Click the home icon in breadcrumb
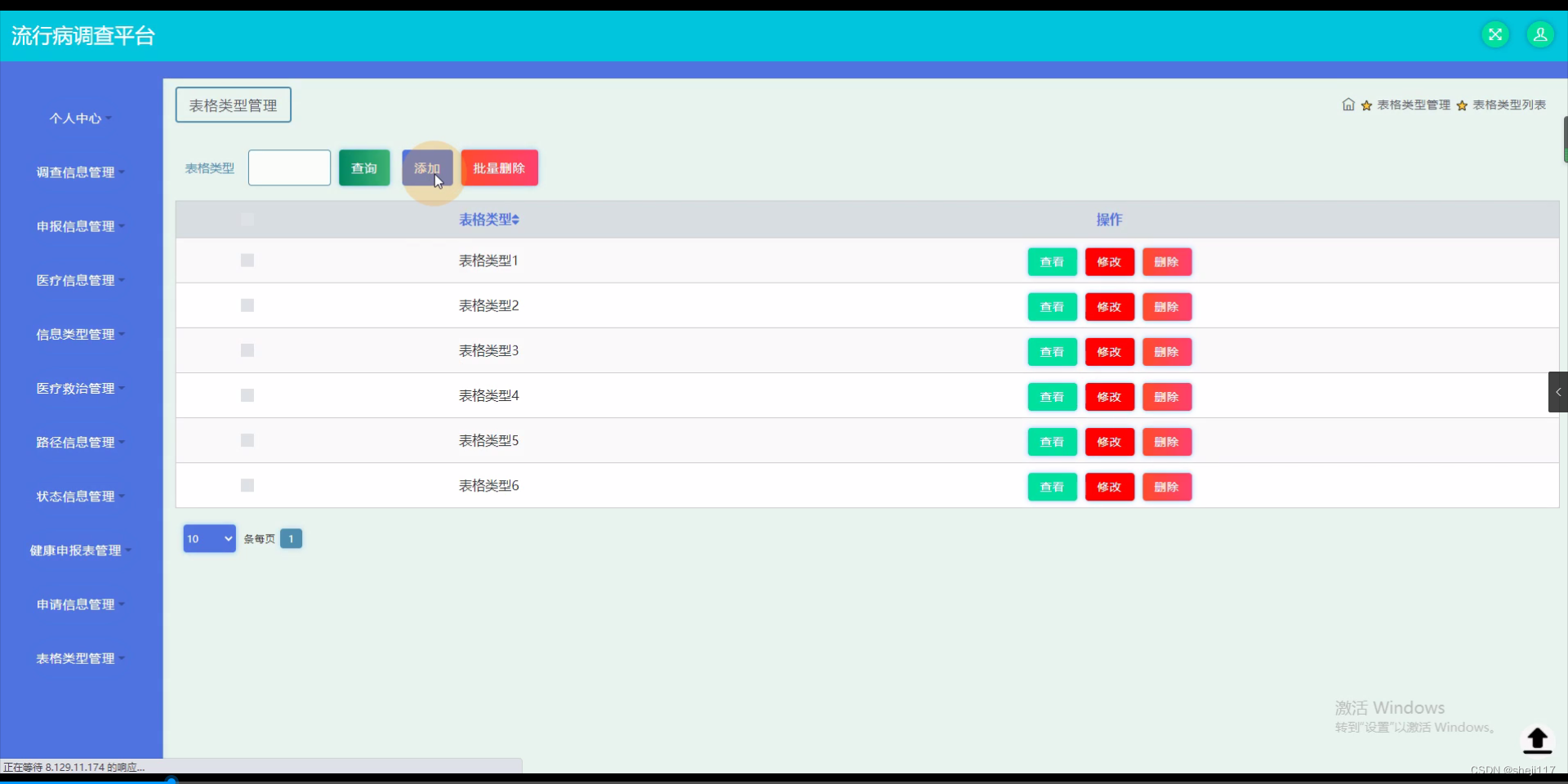The width and height of the screenshot is (1568, 784). click(1348, 105)
